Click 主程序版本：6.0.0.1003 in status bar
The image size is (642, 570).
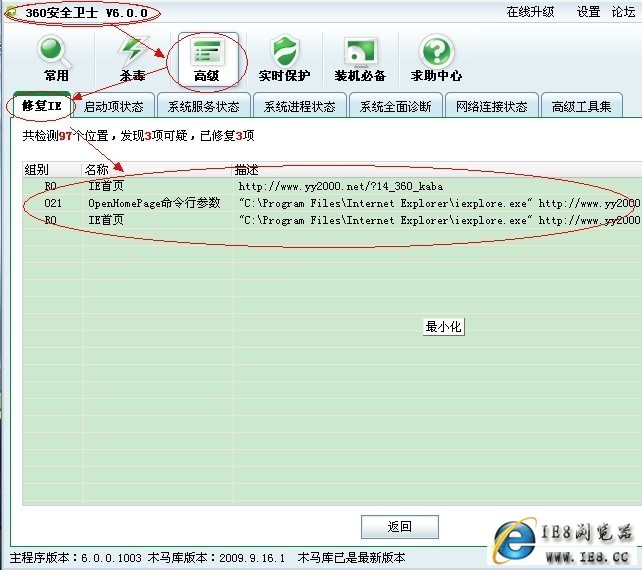pyautogui.click(x=76, y=558)
